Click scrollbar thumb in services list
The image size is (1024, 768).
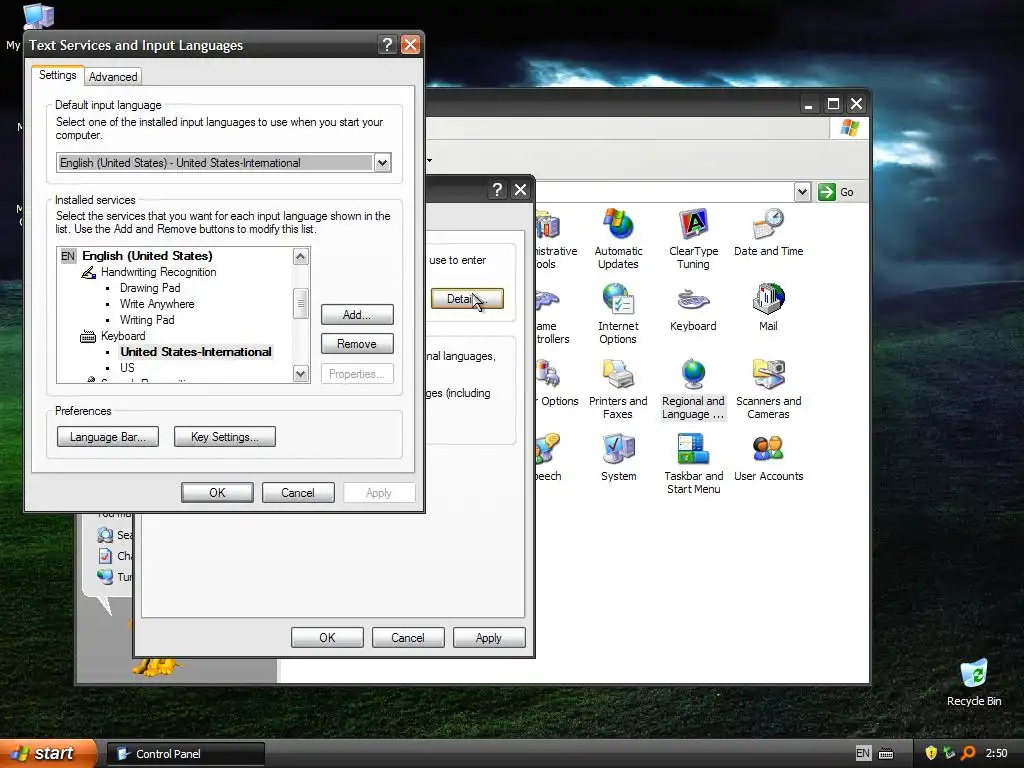click(x=300, y=304)
